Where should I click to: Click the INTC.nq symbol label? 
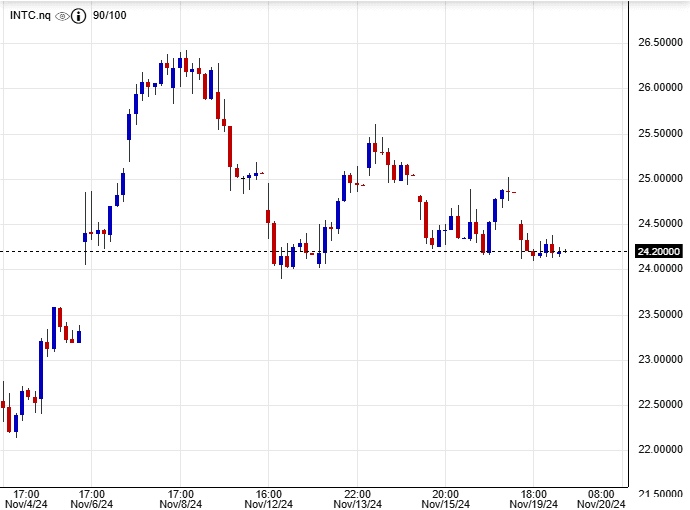click(x=30, y=16)
